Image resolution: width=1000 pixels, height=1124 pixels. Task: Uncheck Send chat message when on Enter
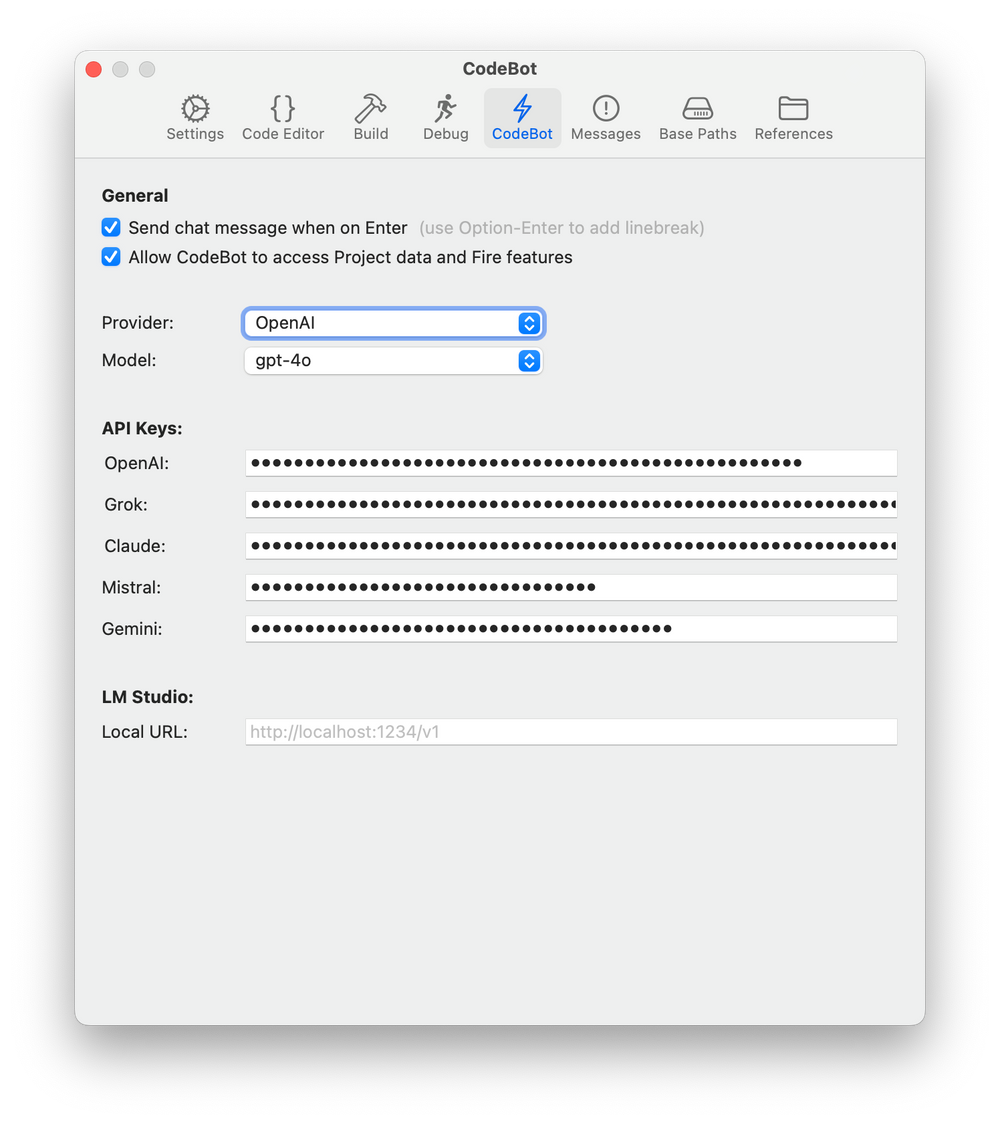pyautogui.click(x=111, y=228)
